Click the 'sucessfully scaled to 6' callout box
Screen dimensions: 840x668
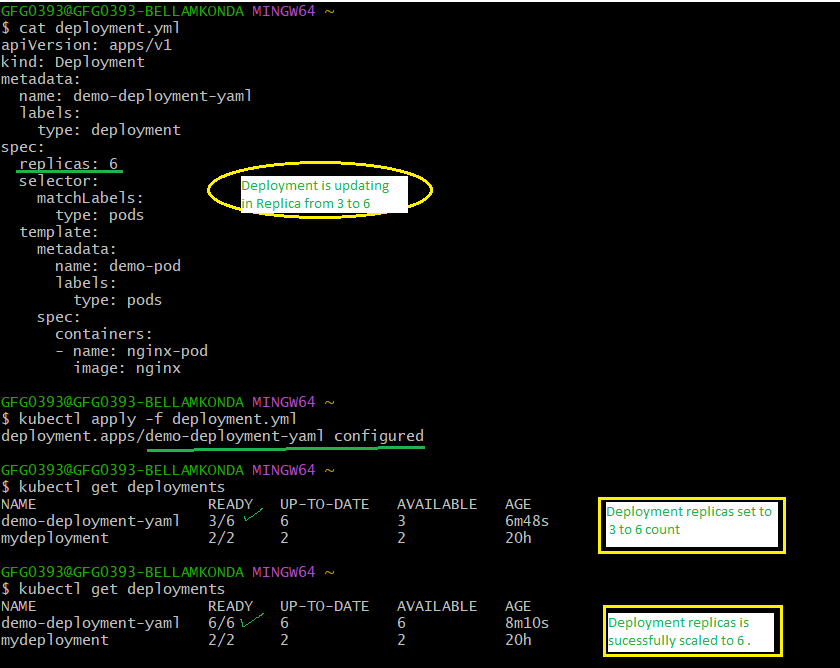coord(692,631)
